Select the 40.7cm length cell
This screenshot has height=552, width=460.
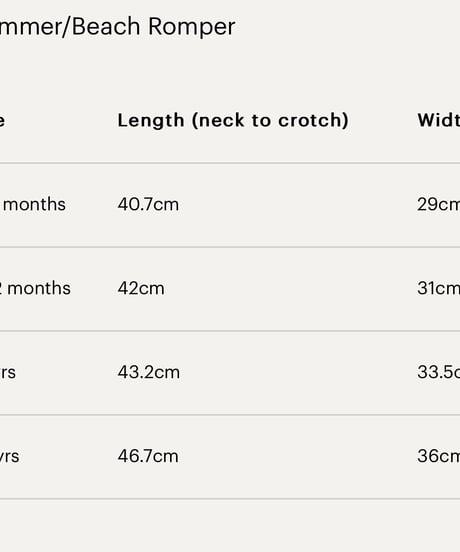coord(148,204)
